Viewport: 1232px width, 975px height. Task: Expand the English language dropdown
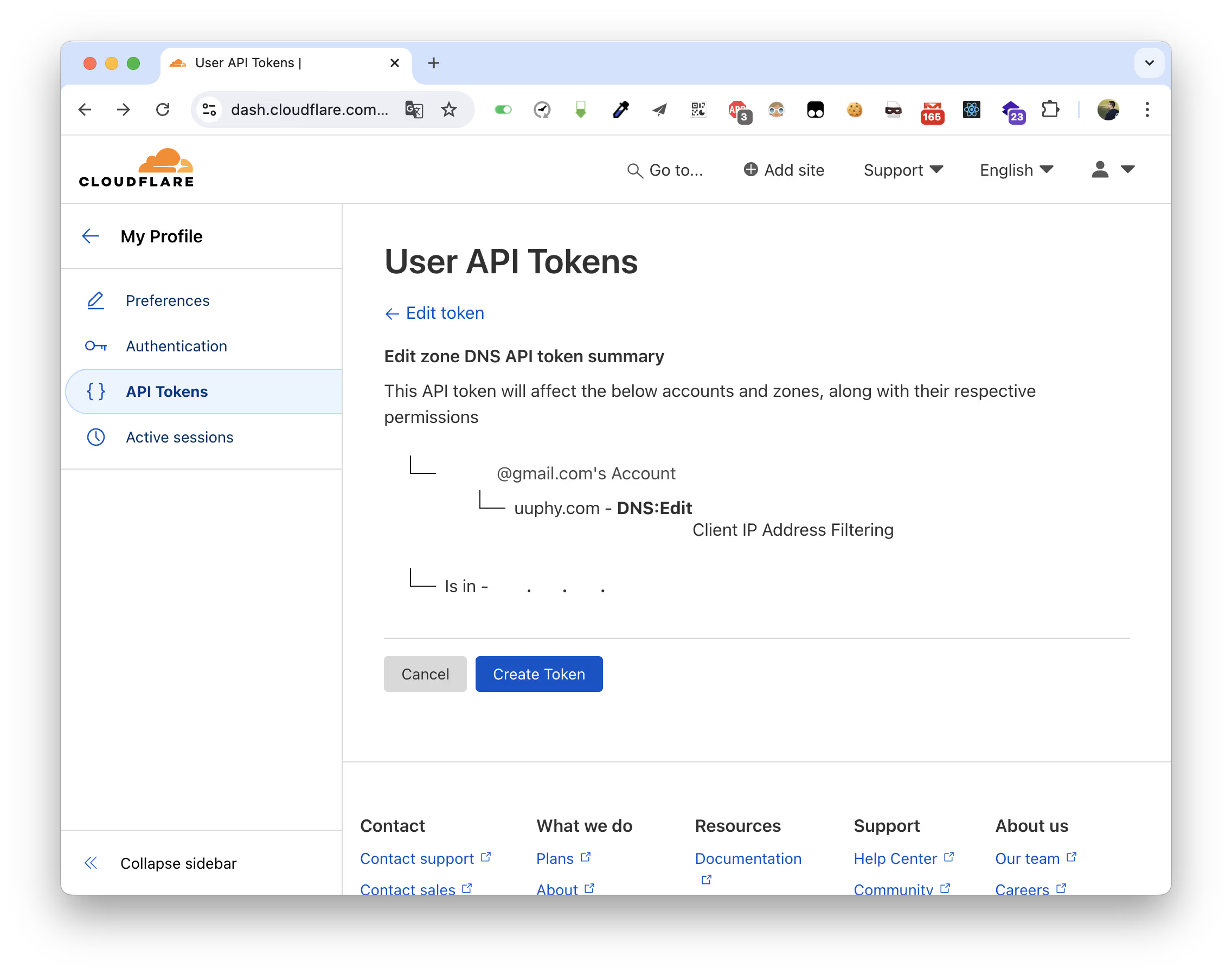[x=1016, y=170]
